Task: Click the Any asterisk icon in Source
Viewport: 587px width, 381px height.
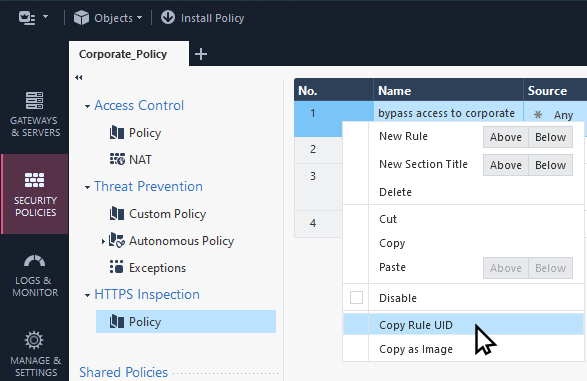Action: [x=538, y=115]
